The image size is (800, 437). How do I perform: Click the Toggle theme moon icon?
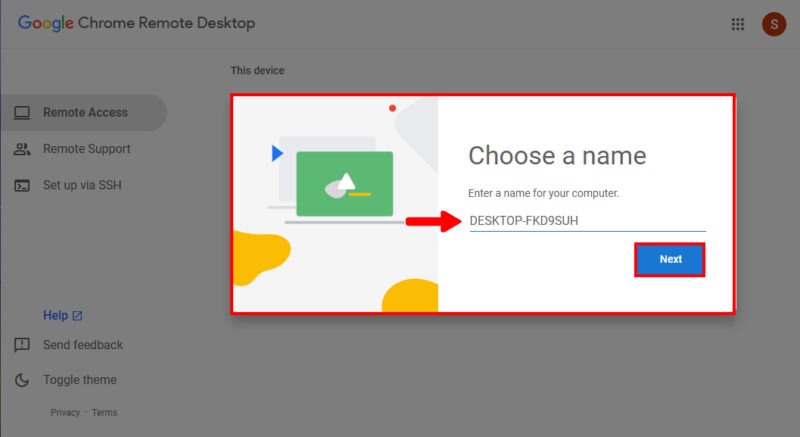click(x=22, y=380)
